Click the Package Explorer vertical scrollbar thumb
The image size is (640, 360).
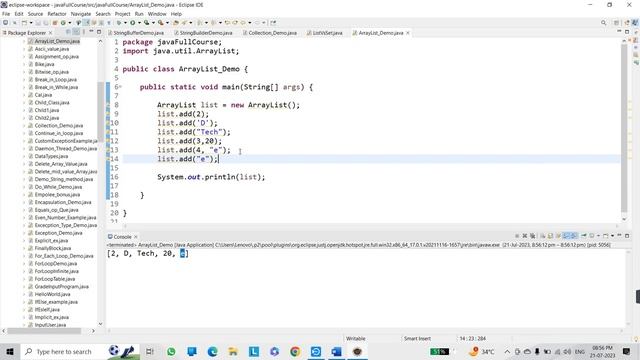[100, 111]
